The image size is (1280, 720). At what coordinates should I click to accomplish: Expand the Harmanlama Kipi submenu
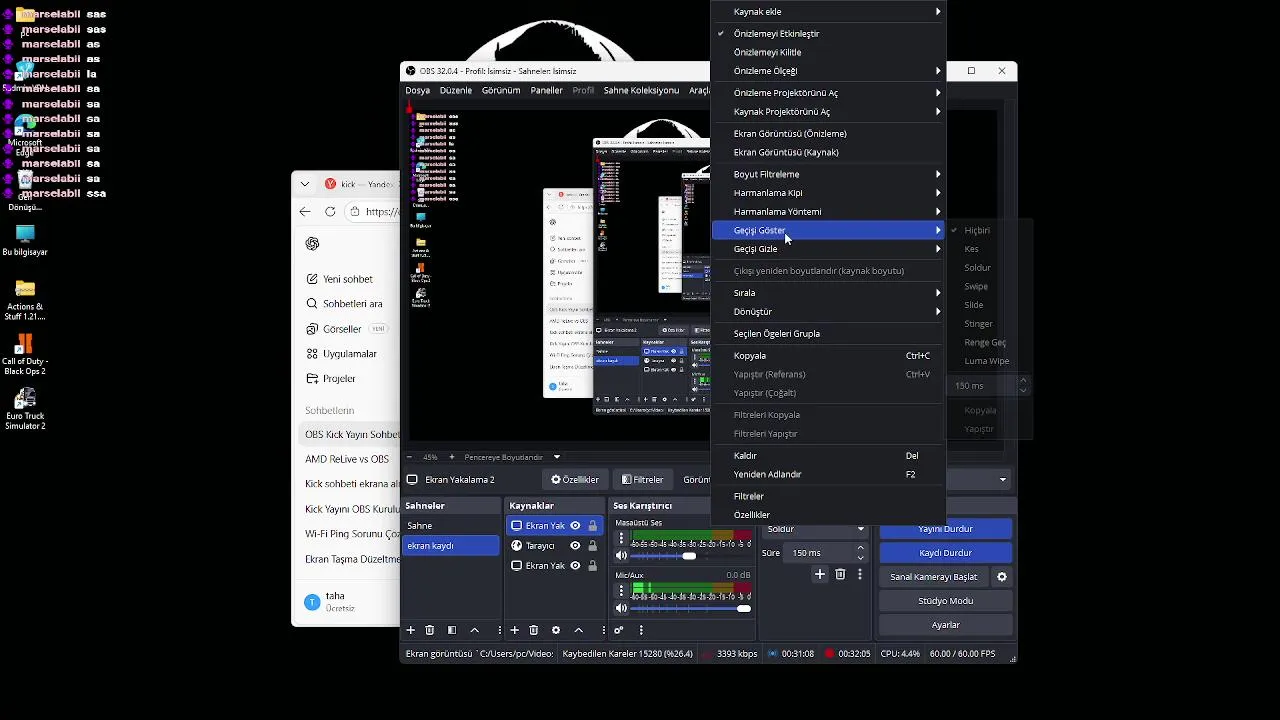click(828, 193)
